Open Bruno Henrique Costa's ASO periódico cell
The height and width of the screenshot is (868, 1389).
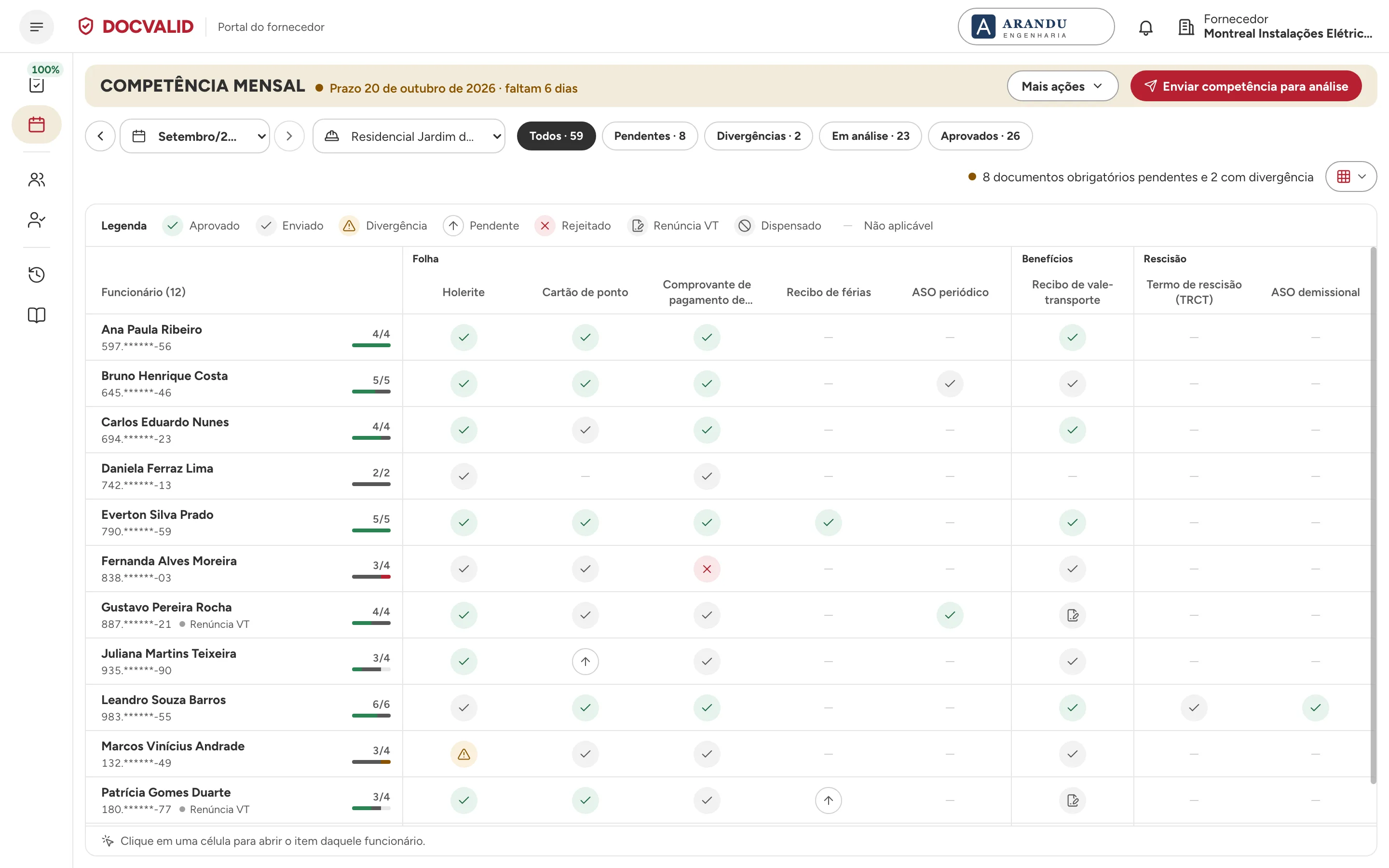[x=950, y=383]
